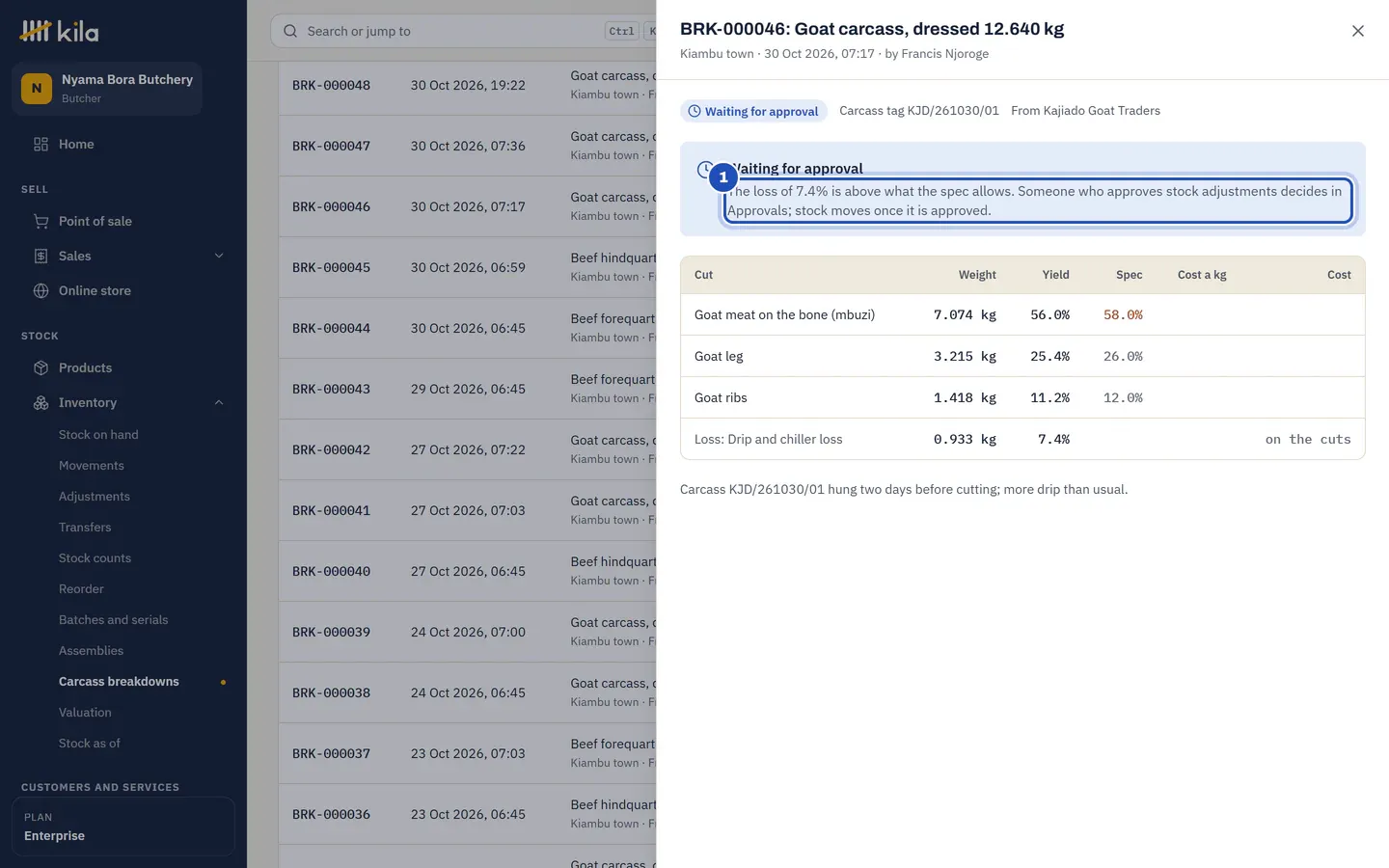
Task: Focus the Search or jump to field
Action: pos(463,31)
